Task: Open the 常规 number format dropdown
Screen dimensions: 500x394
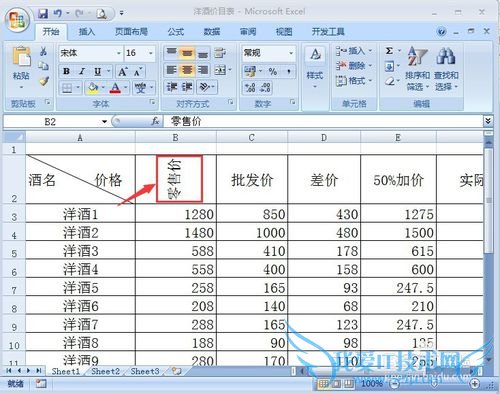Action: pyautogui.click(x=291, y=53)
